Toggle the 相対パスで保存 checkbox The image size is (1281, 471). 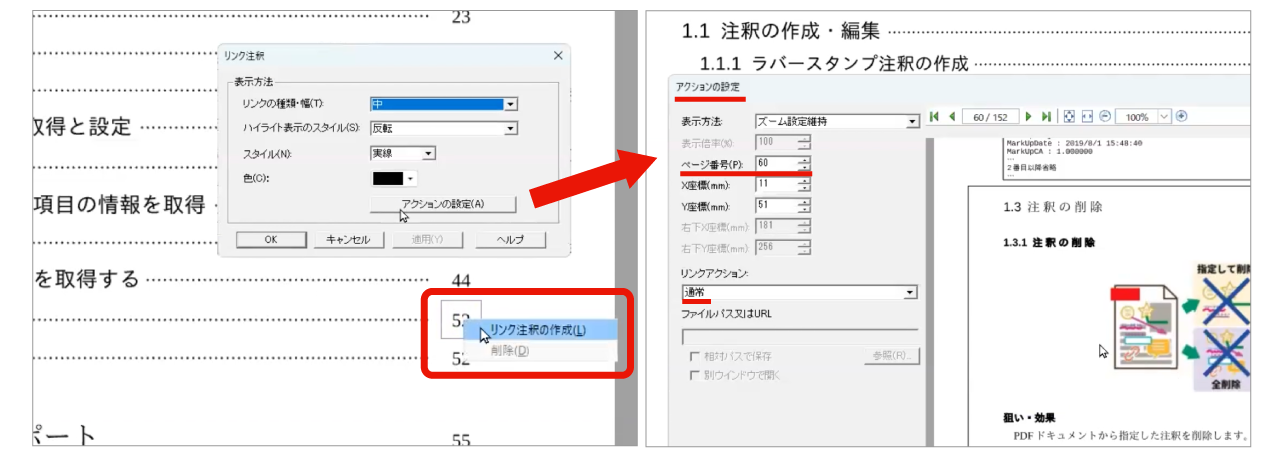(695, 356)
